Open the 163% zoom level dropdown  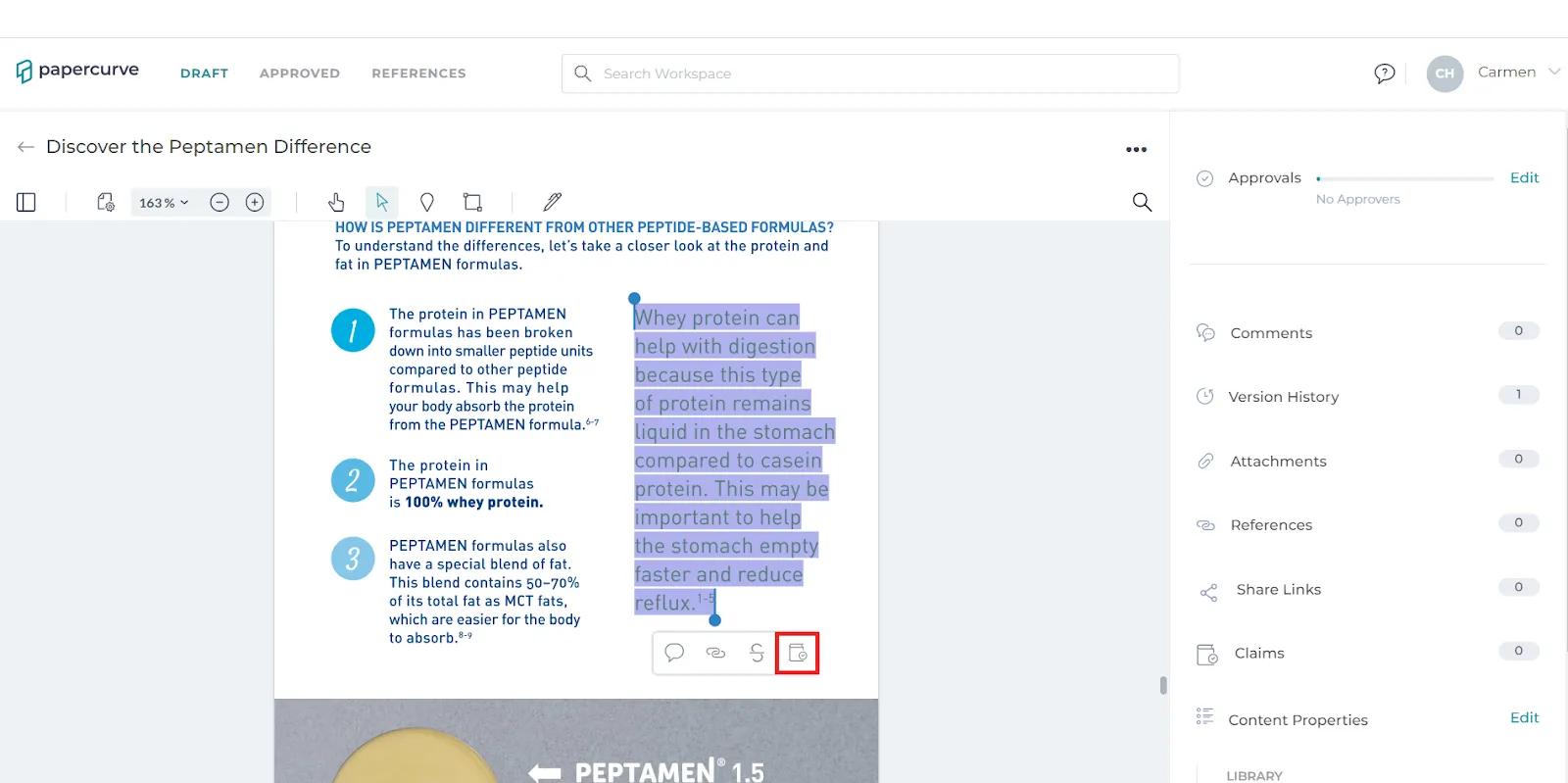(x=164, y=203)
